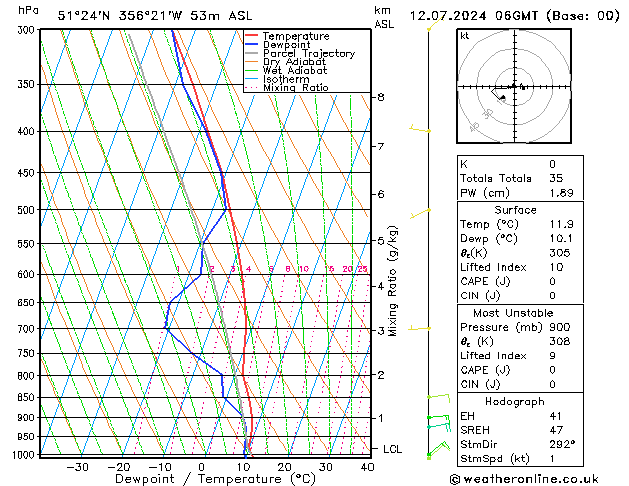Image resolution: width=629 pixels, height=486 pixels.
Task: Click the Wet Adiabat legend entry
Action: click(286, 71)
